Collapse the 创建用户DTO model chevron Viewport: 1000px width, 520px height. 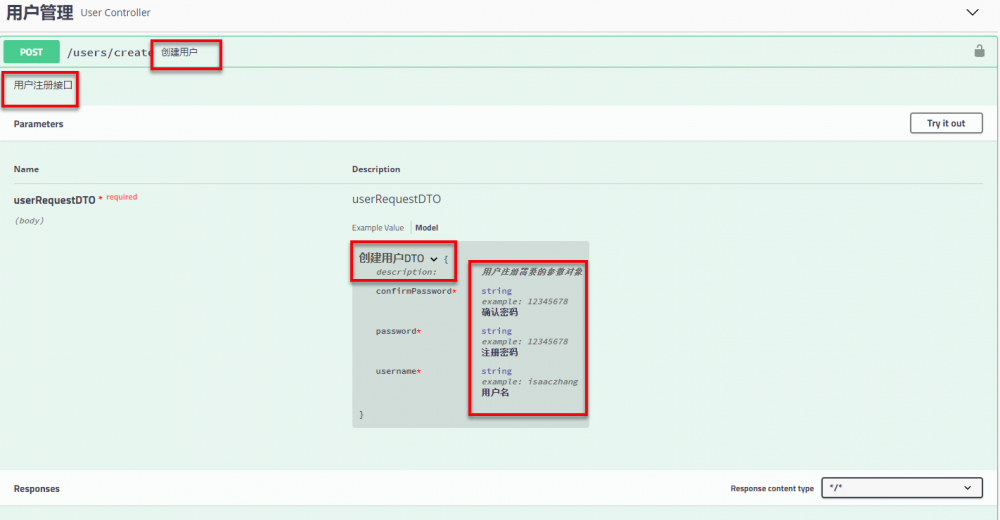tap(434, 259)
